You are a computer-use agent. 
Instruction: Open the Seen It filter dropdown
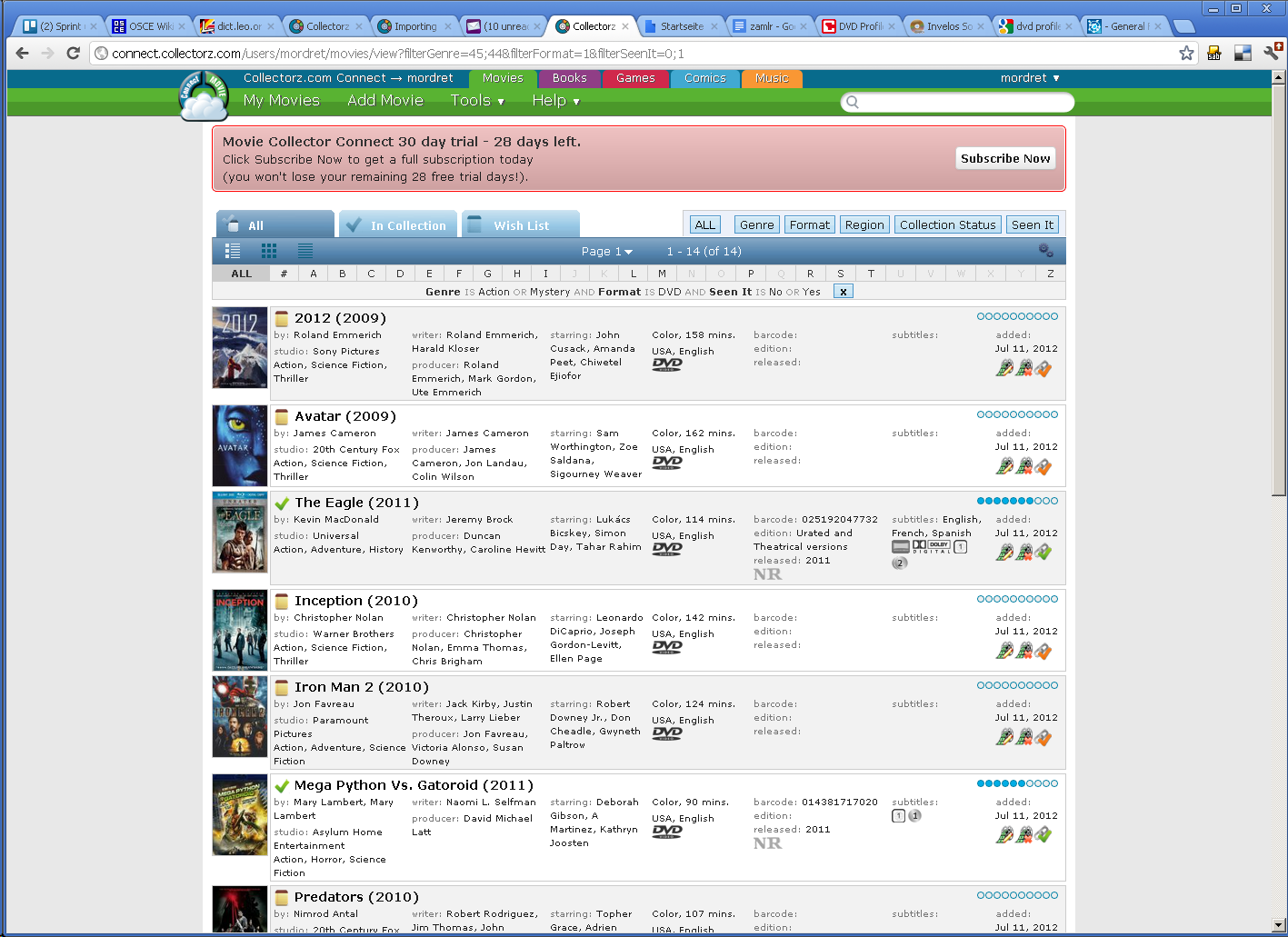point(1033,224)
